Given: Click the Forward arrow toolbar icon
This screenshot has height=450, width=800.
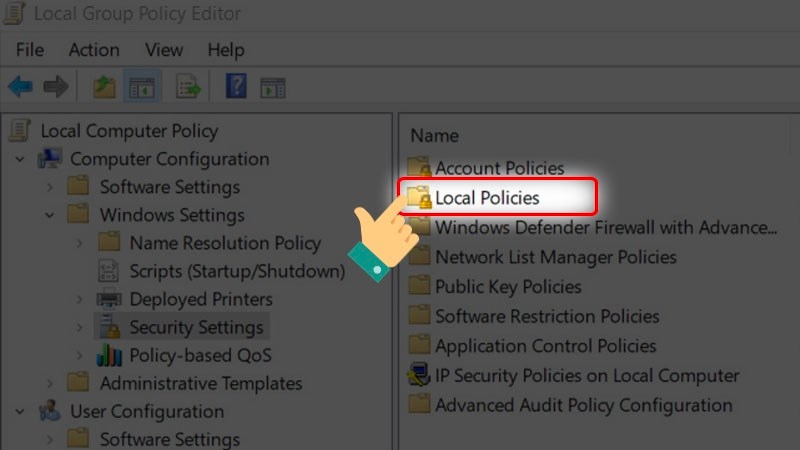Looking at the screenshot, I should 56,88.
